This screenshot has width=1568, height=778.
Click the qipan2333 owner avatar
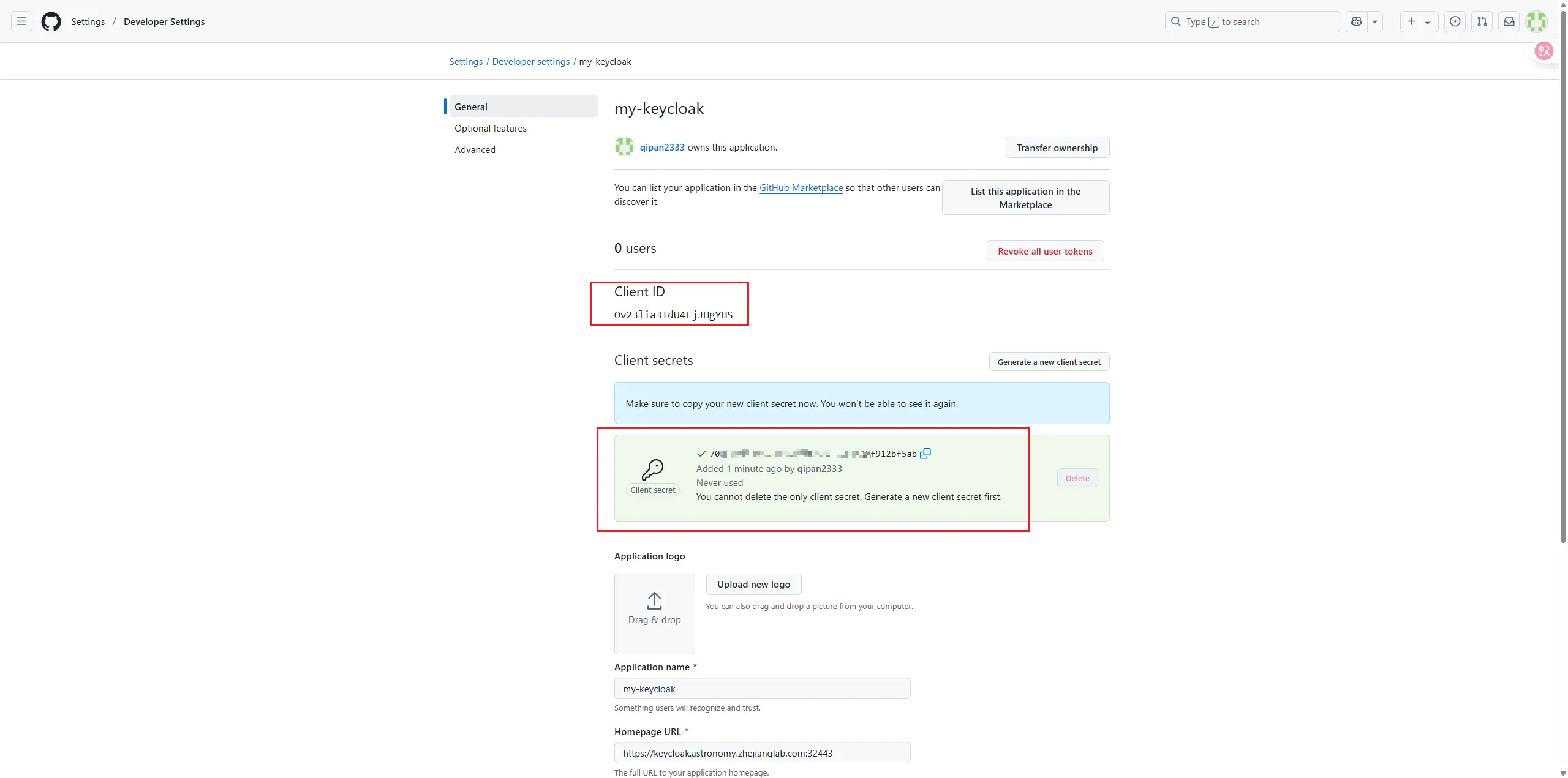[624, 147]
